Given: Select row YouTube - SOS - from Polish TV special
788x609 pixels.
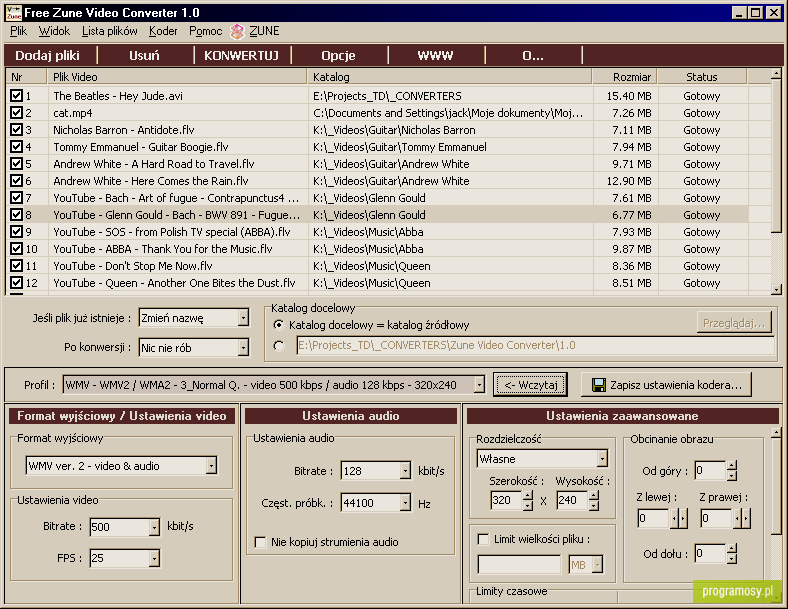Looking at the screenshot, I should pos(377,232).
